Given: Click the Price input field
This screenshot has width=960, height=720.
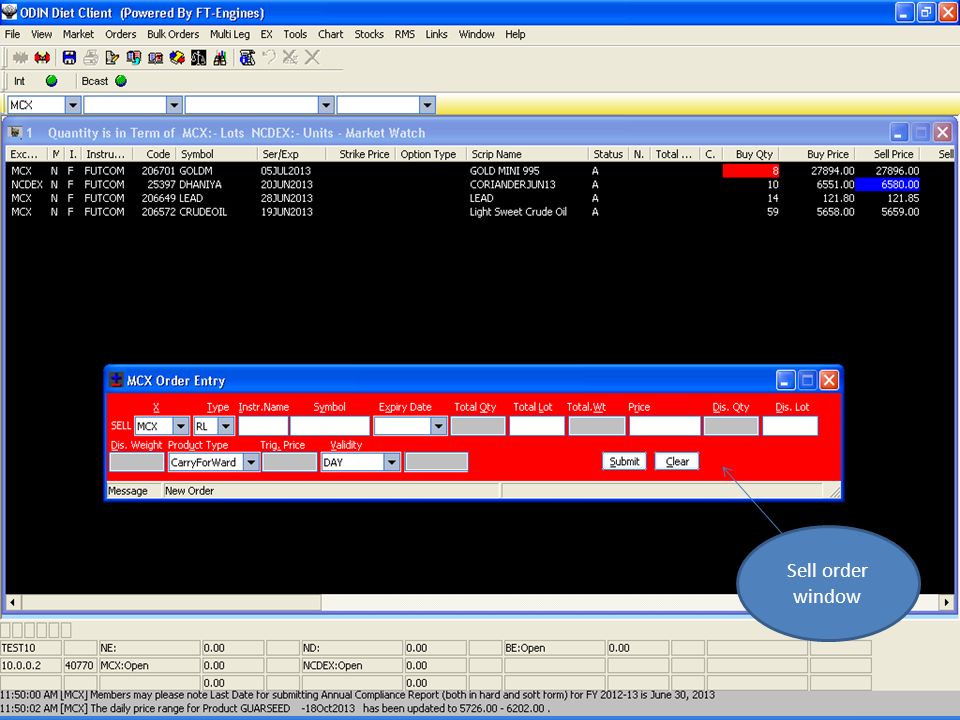Looking at the screenshot, I should pos(665,426).
